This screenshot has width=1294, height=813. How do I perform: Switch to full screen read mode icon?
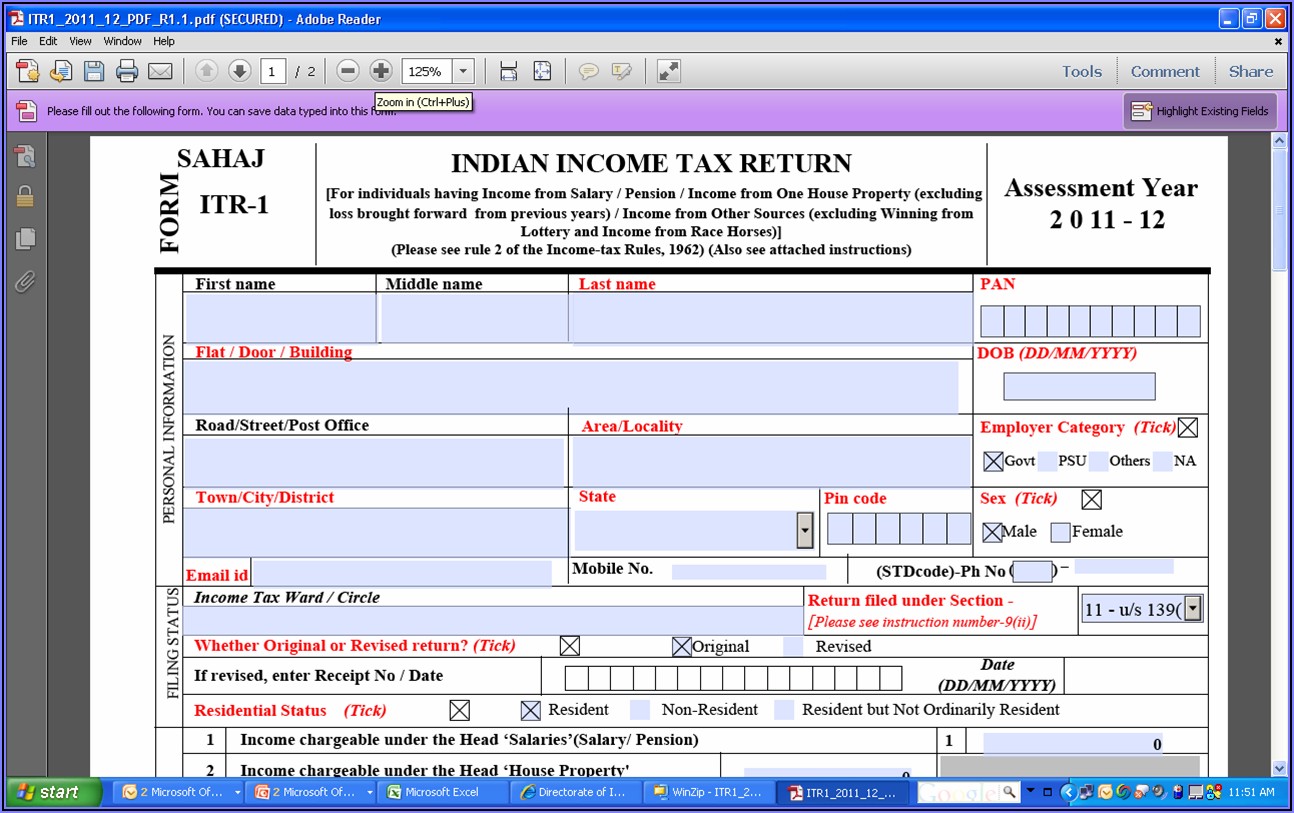(x=668, y=71)
